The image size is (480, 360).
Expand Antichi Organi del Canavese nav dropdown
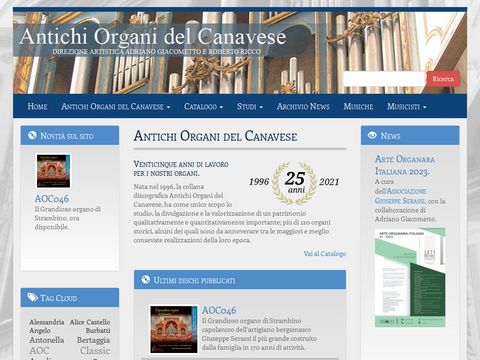[x=116, y=107]
